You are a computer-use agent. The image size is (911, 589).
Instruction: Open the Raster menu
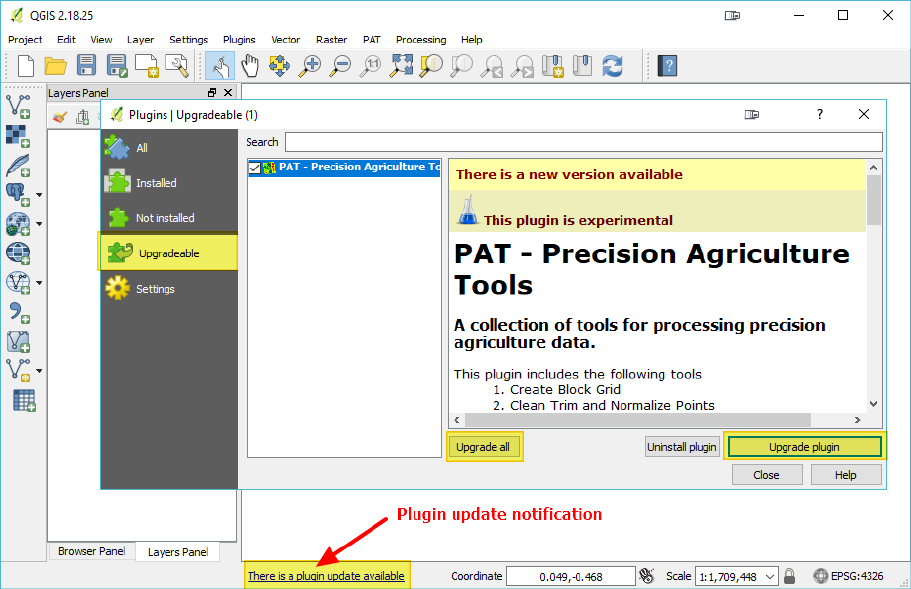point(331,39)
